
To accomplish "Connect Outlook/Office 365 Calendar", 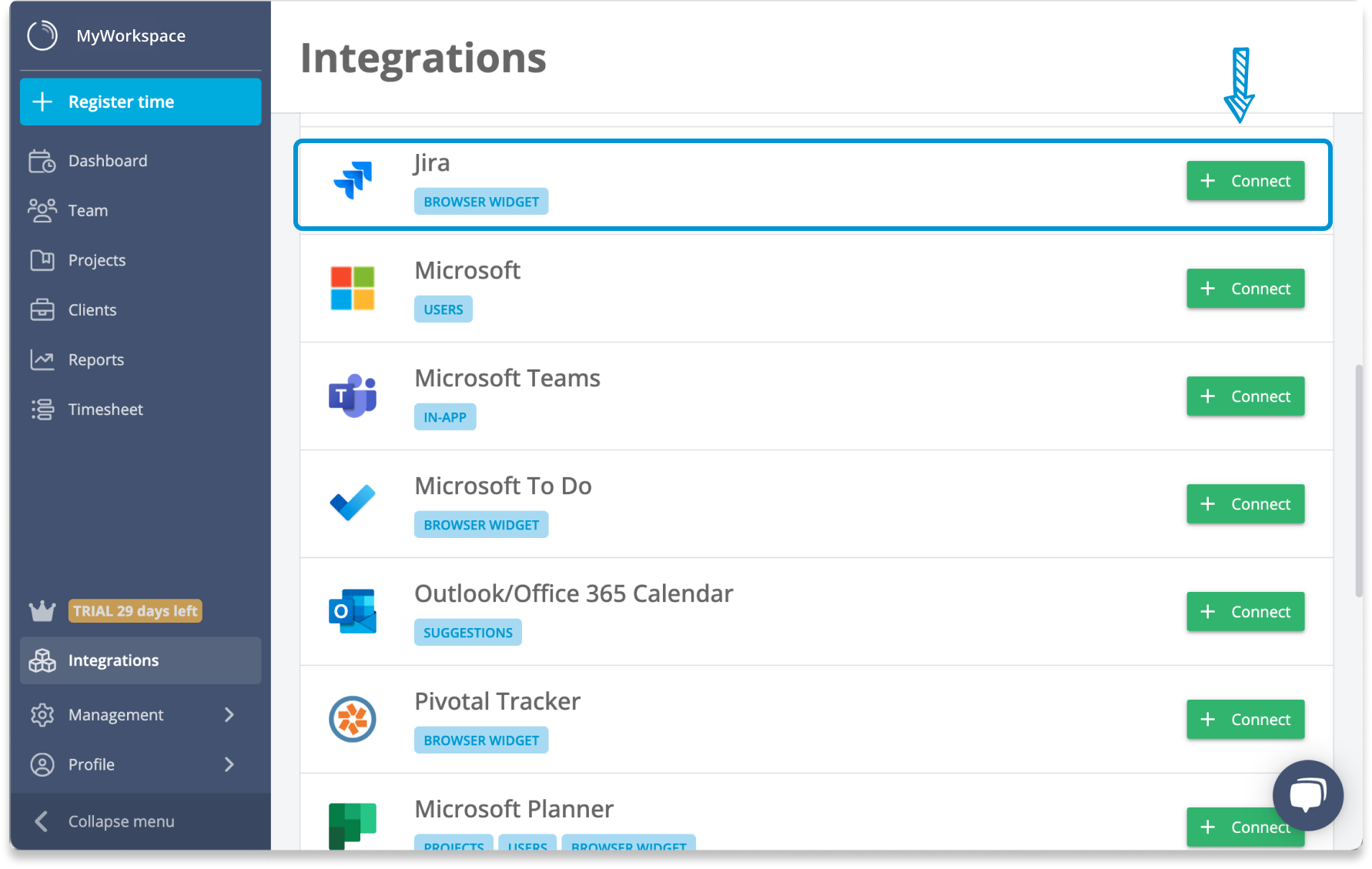I will pyautogui.click(x=1245, y=612).
